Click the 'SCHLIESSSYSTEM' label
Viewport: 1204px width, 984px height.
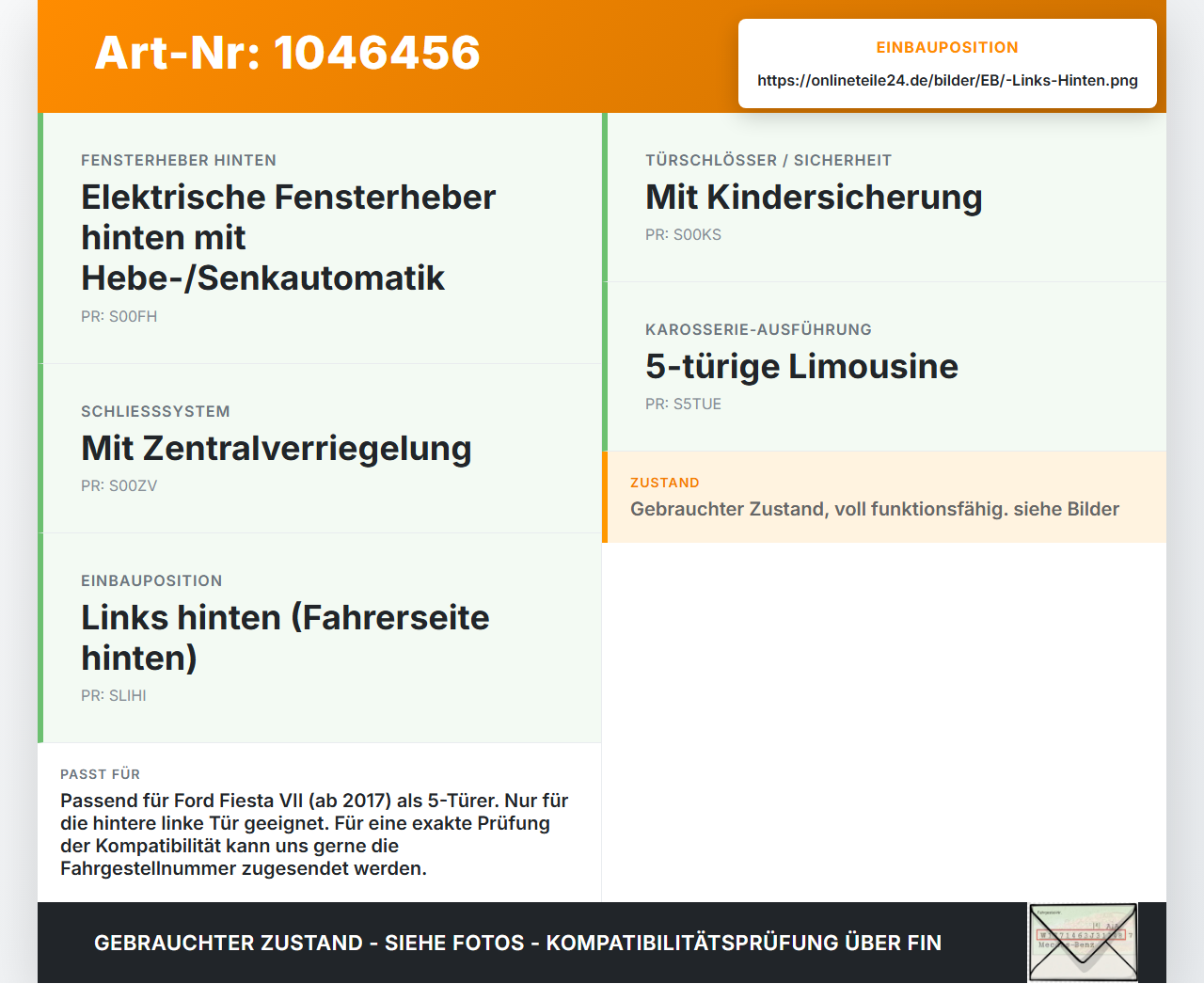click(x=155, y=411)
